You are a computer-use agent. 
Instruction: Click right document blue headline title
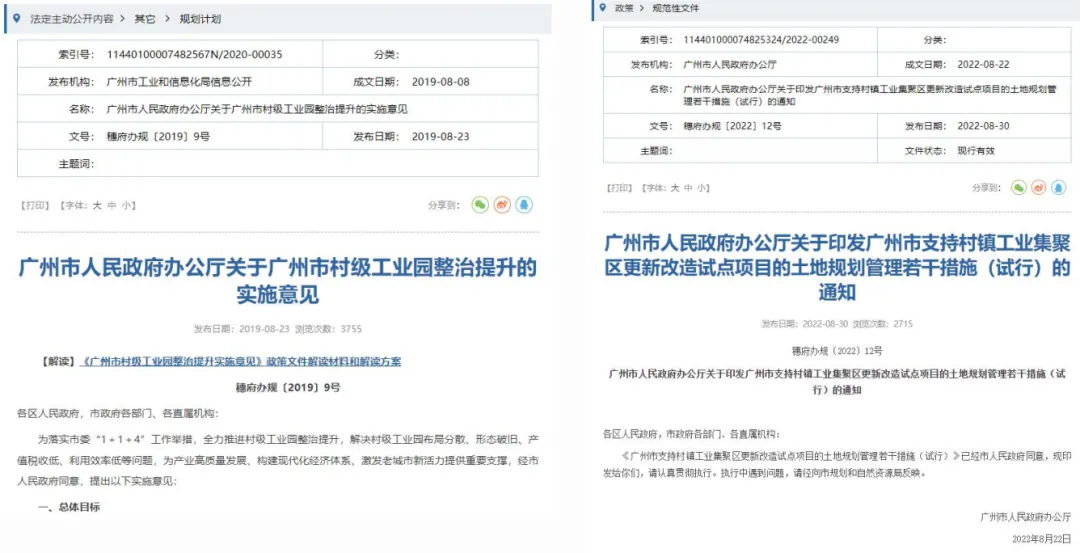pos(837,267)
